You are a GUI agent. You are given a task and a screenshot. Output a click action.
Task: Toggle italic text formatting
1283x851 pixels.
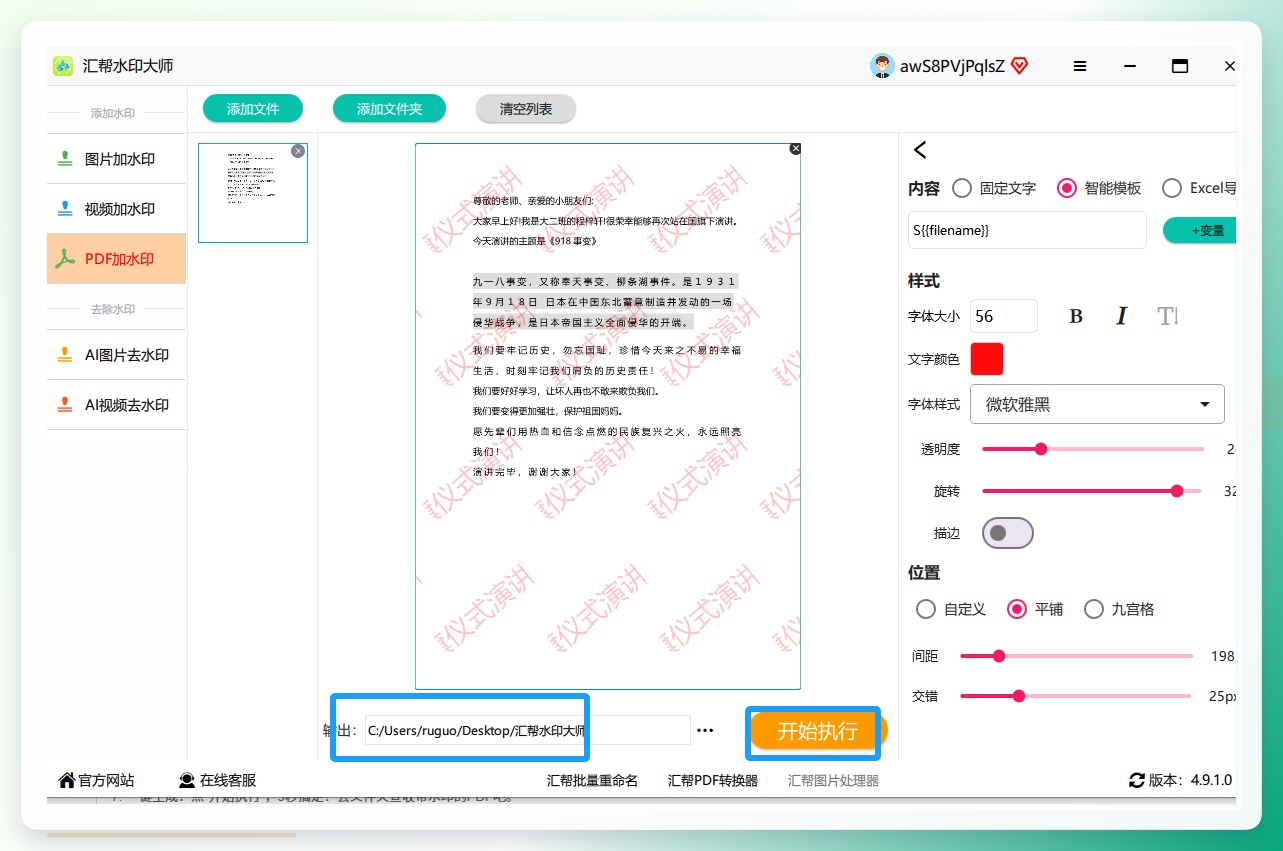coord(1121,316)
